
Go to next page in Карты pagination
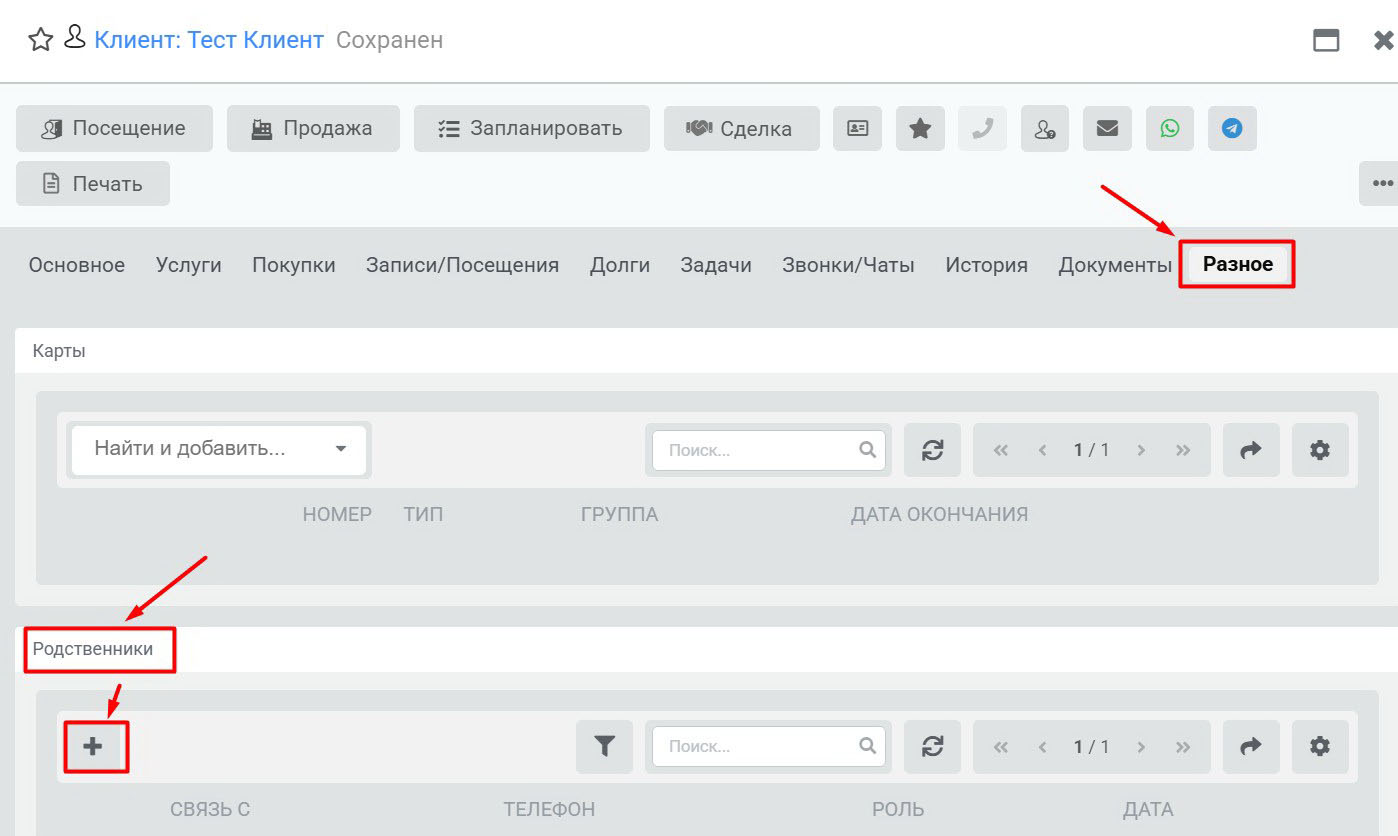click(1141, 450)
